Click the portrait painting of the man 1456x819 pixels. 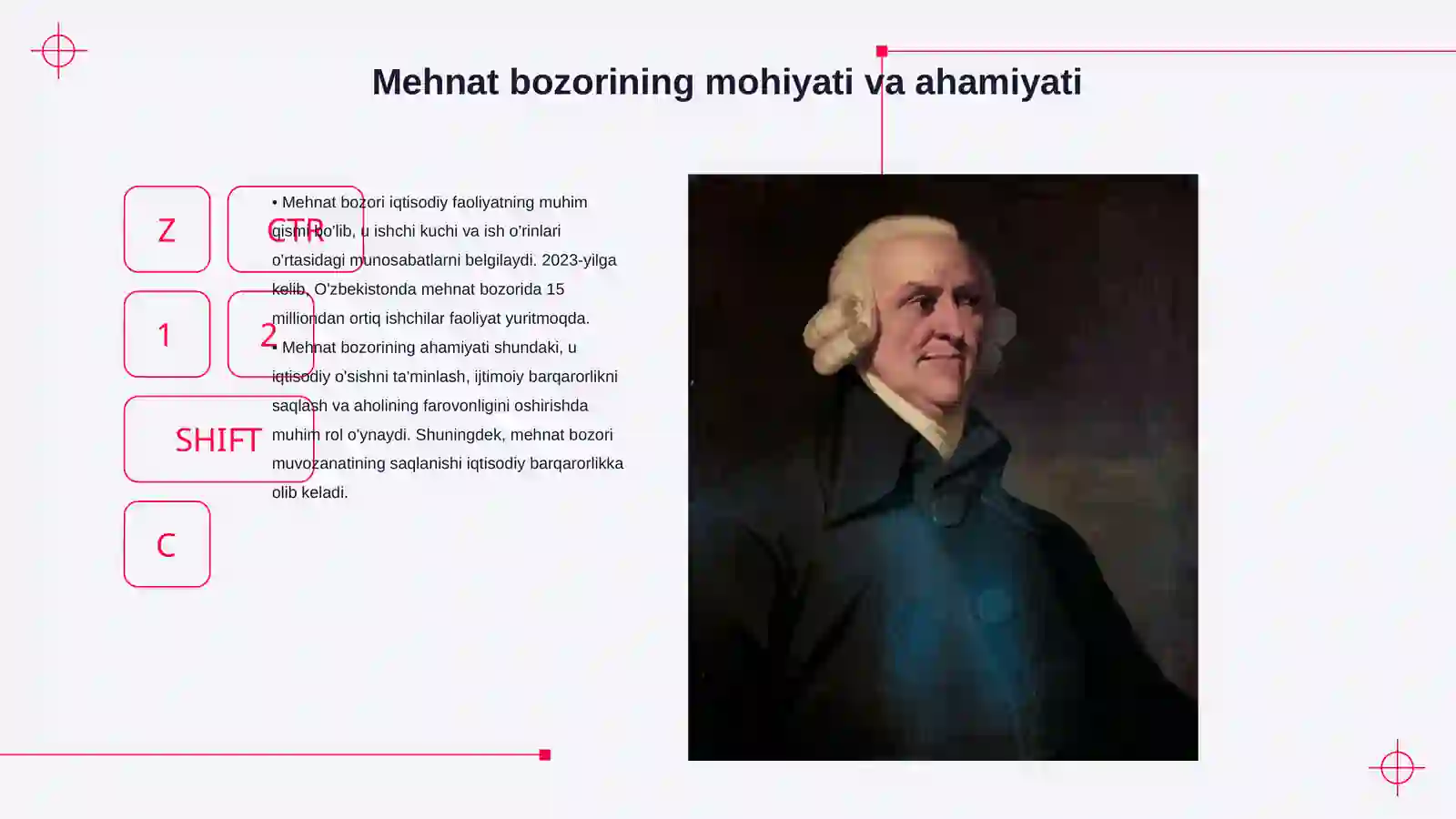pyautogui.click(x=943, y=467)
